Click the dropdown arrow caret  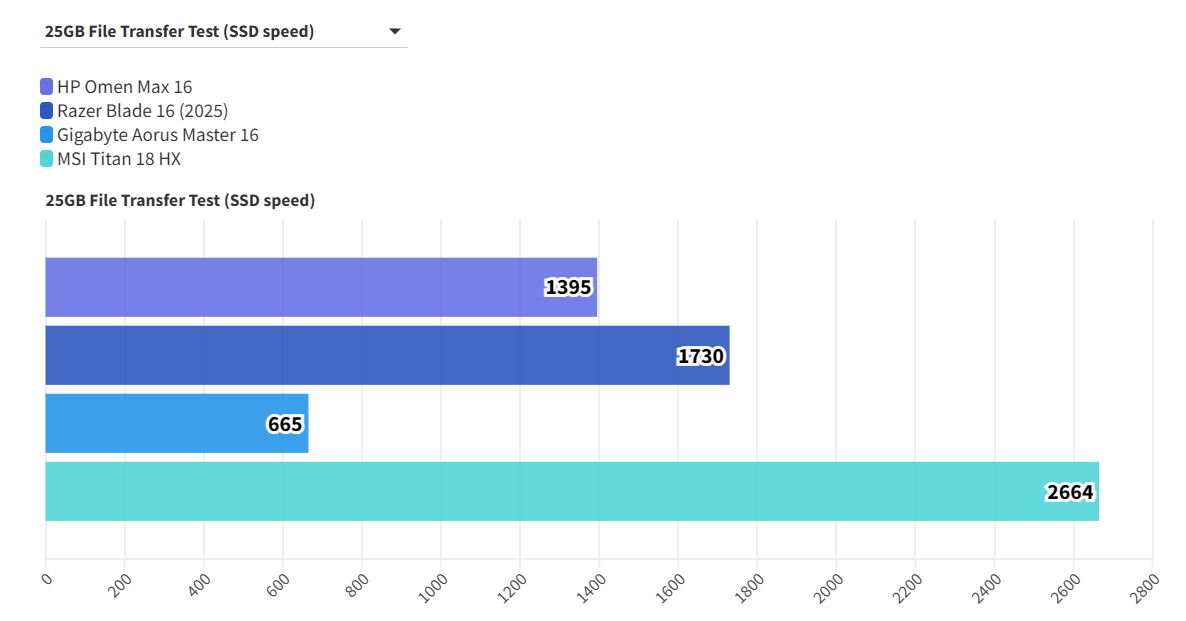point(394,32)
